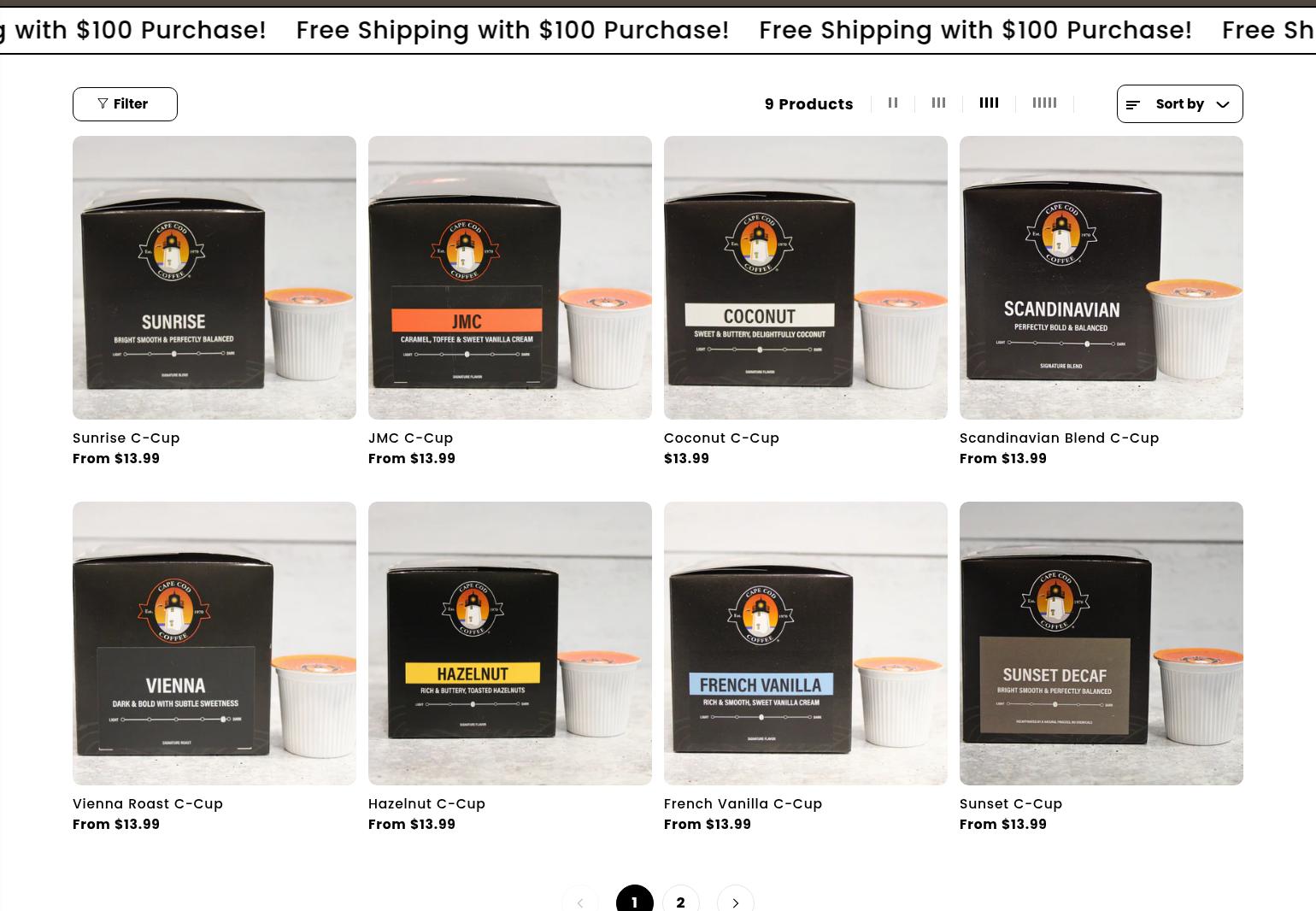Switch to two-column grid view icon
This screenshot has width=1316, height=911.
[893, 103]
